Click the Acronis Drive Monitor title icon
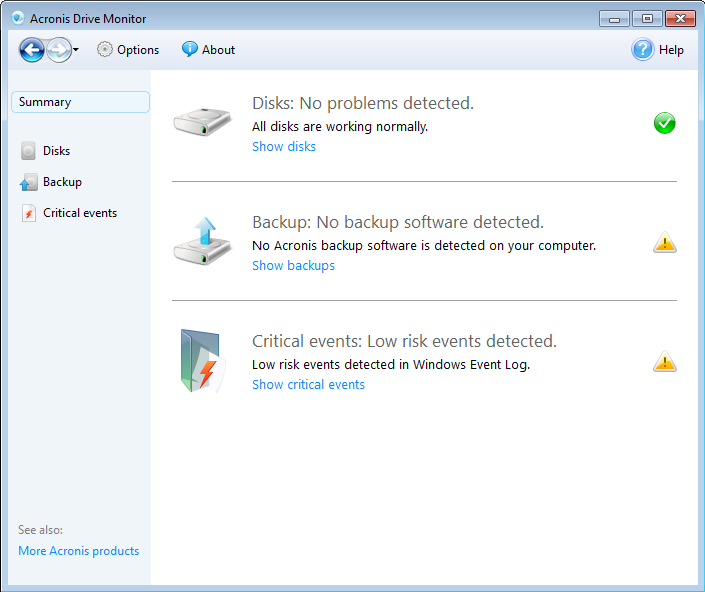705x592 pixels. click(18, 18)
